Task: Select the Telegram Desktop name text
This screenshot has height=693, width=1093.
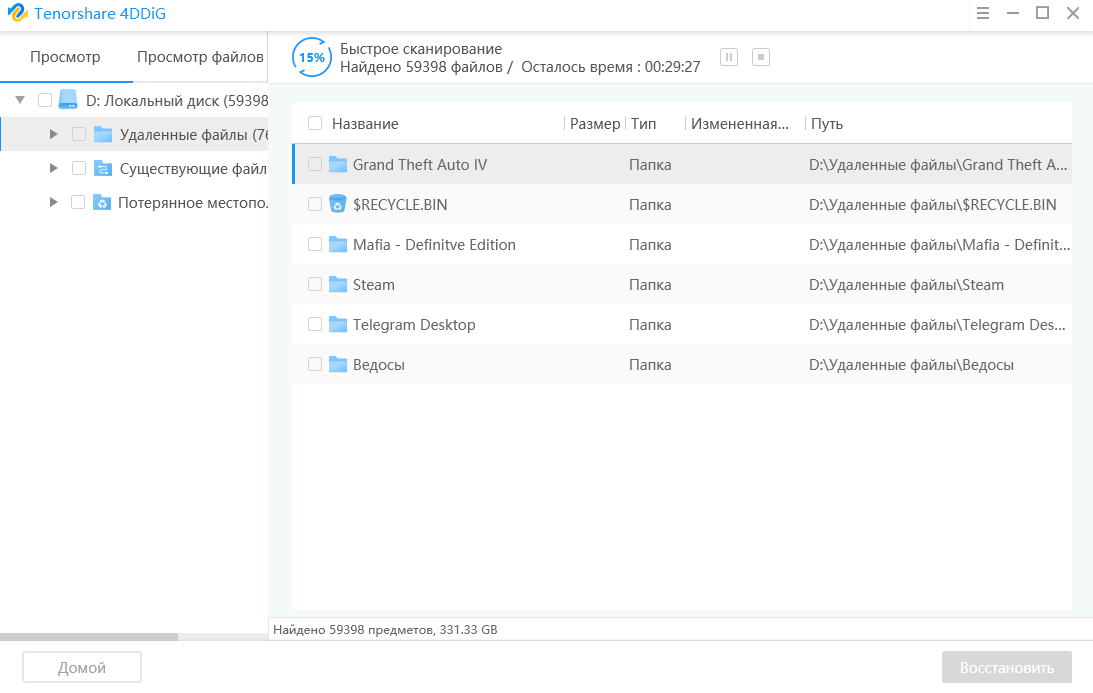Action: 414,325
